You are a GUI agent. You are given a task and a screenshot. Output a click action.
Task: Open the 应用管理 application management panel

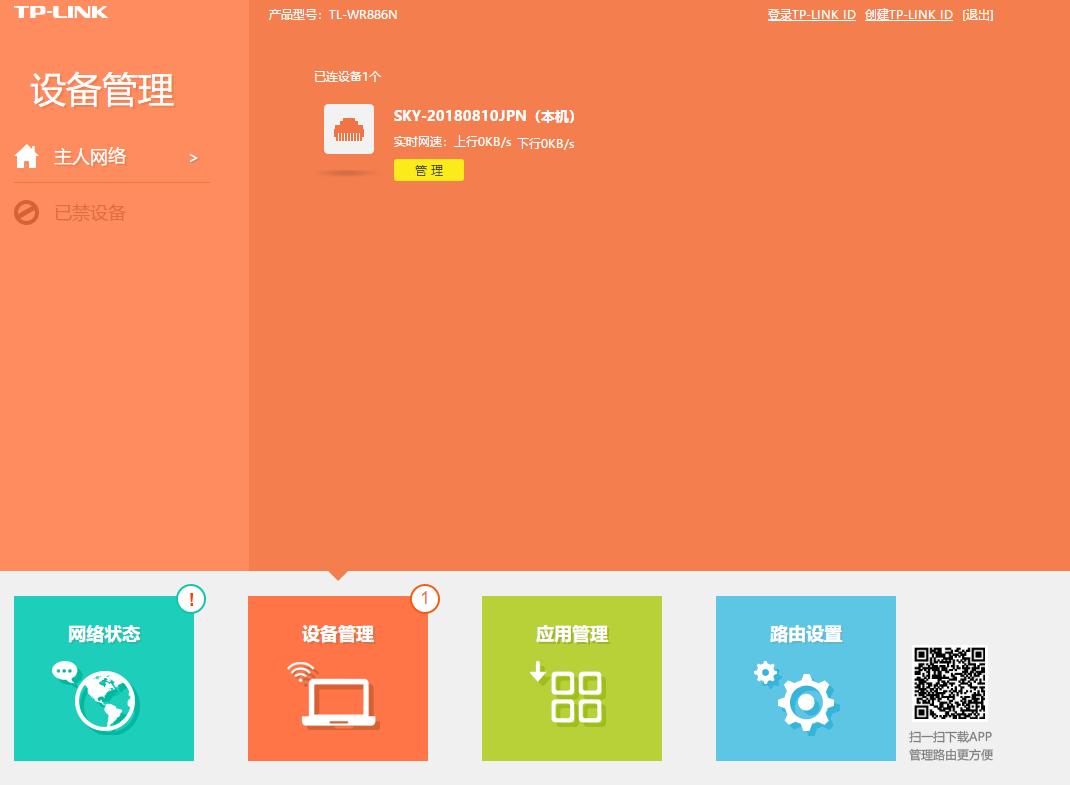(571, 678)
